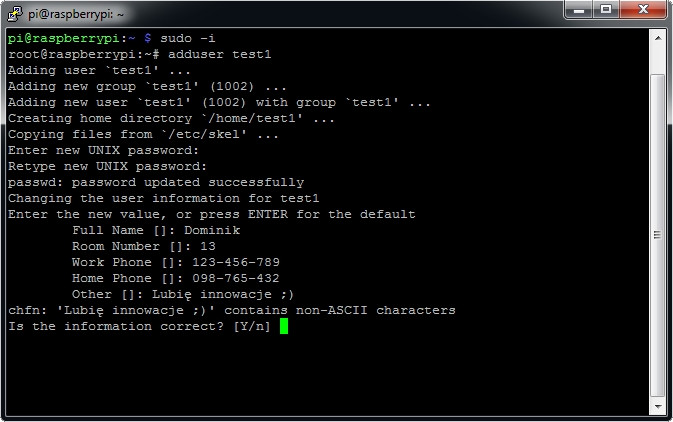Click the green terminal cursor block
Viewport: 673px width, 422px height.
point(284,327)
